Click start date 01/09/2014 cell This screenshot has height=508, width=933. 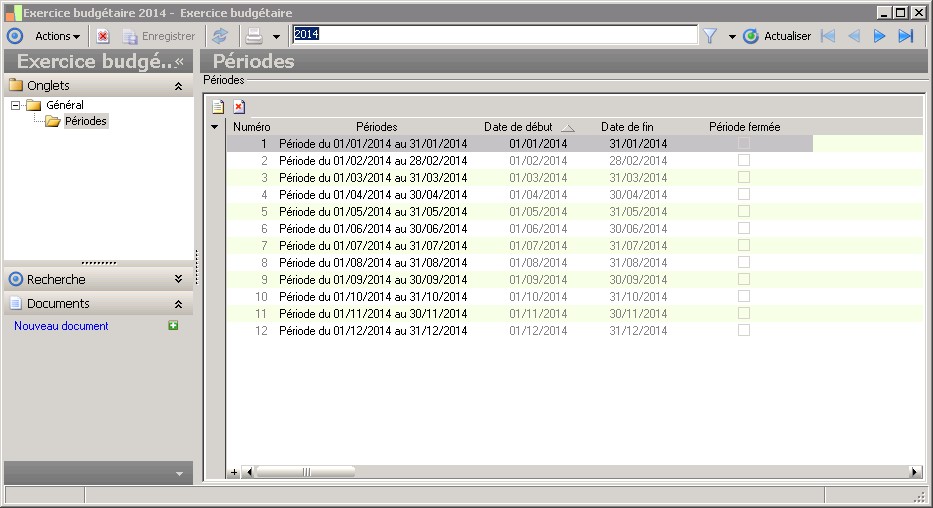point(538,280)
